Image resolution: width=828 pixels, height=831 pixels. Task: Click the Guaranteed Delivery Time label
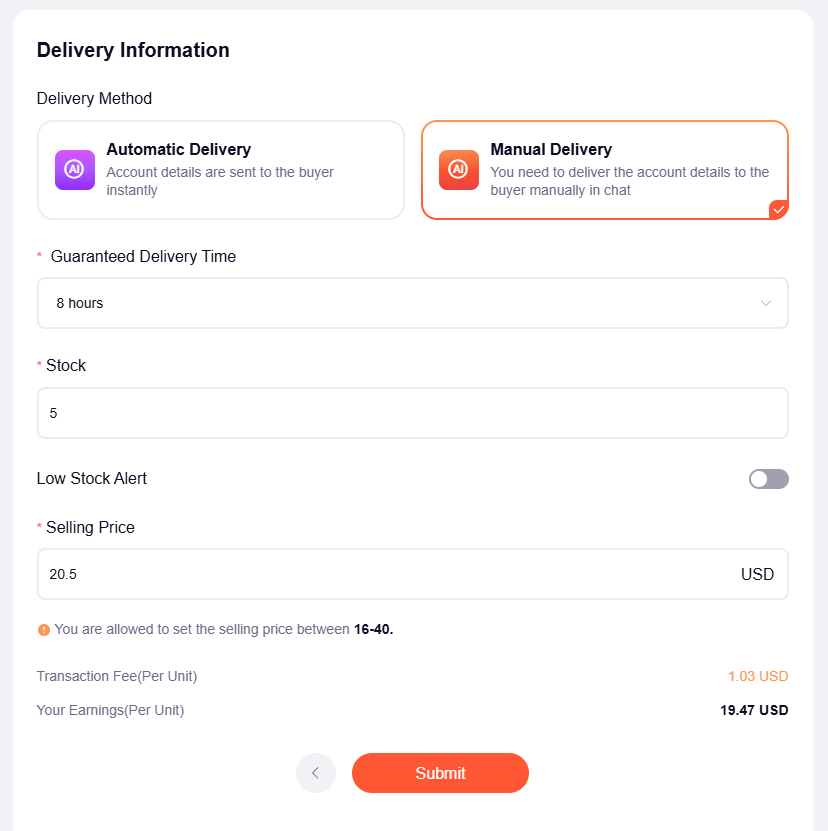click(x=143, y=257)
